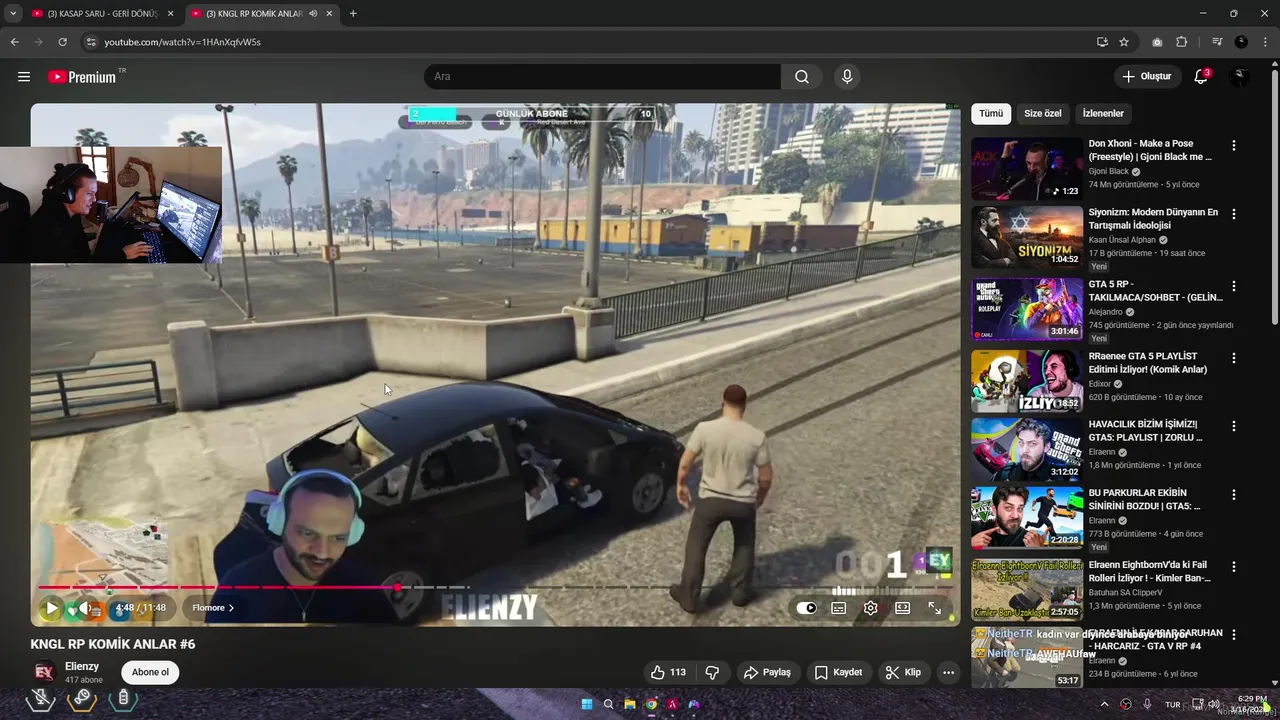Open options for GTA 5 RP Takılmaca video
This screenshot has width=1280, height=720.
click(1233, 286)
